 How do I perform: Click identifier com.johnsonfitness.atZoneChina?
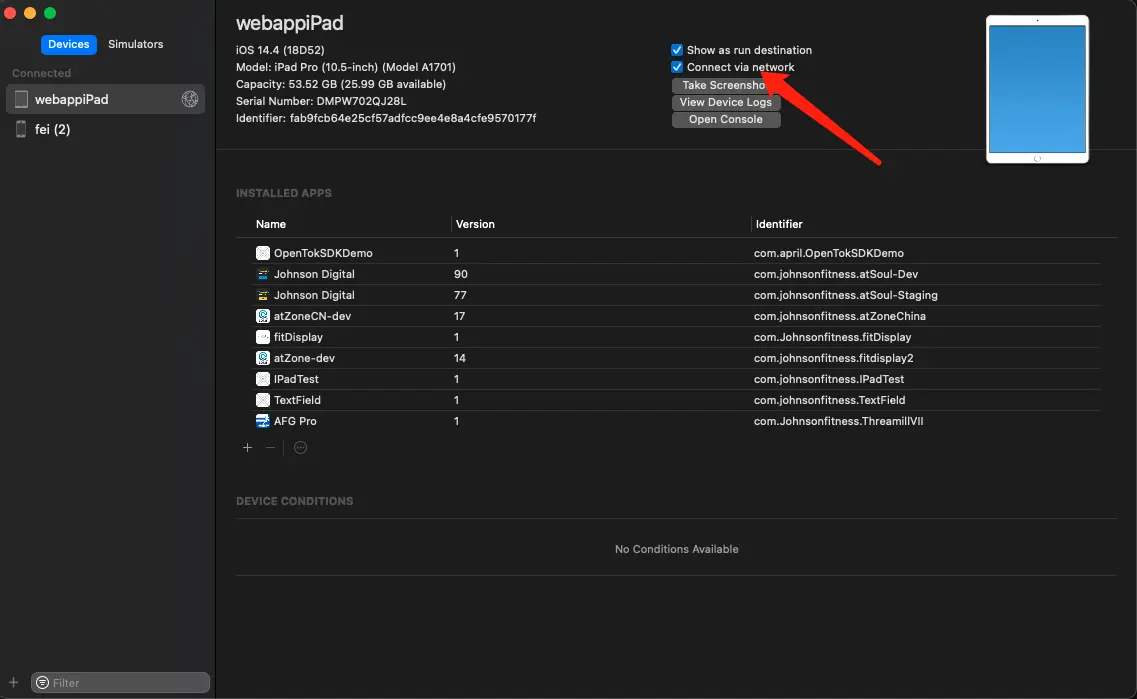(840, 316)
